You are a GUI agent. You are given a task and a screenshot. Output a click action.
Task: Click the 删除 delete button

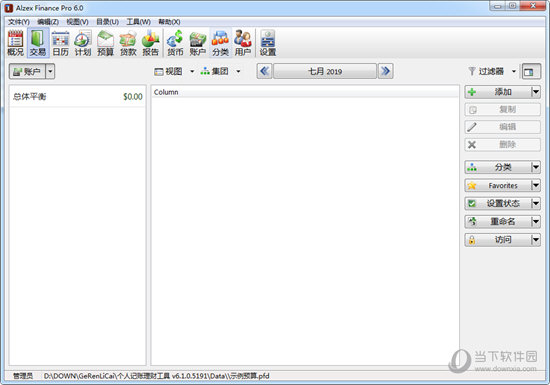tap(502, 144)
